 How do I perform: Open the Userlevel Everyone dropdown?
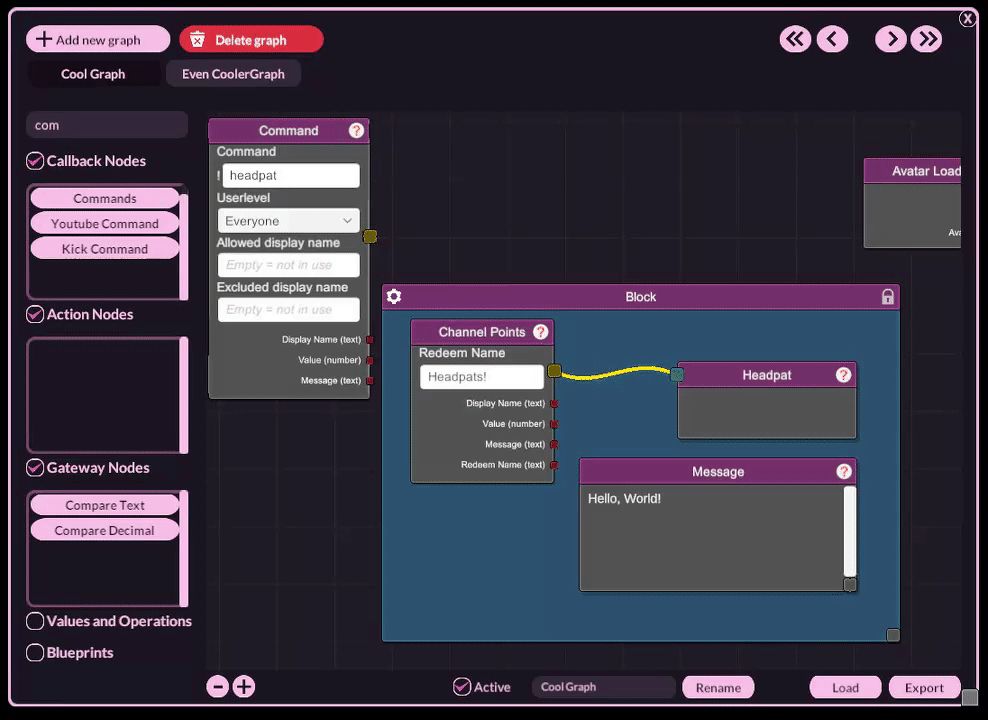coord(289,221)
